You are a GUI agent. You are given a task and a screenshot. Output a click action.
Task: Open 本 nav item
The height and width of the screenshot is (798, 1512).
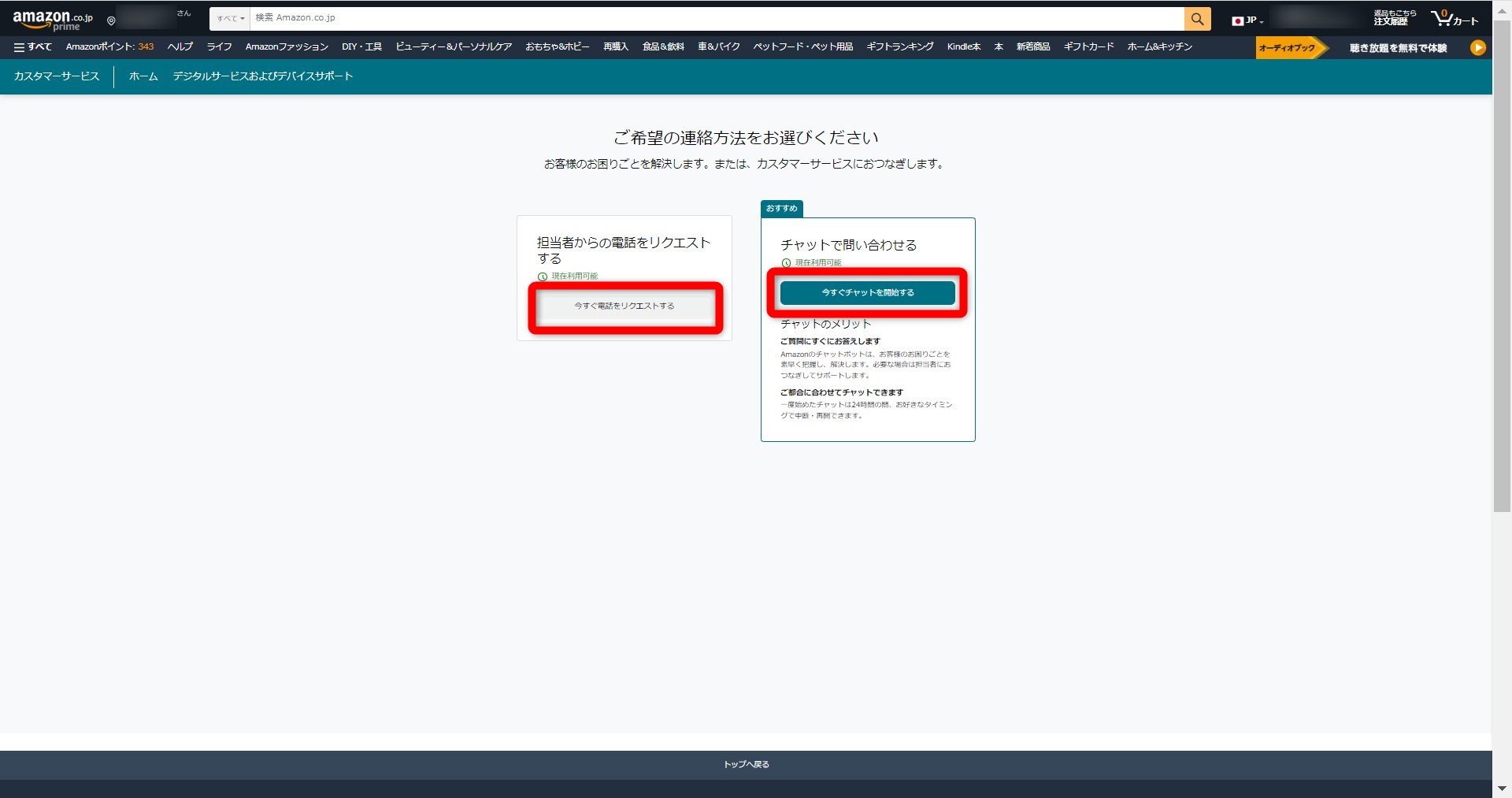pos(999,47)
